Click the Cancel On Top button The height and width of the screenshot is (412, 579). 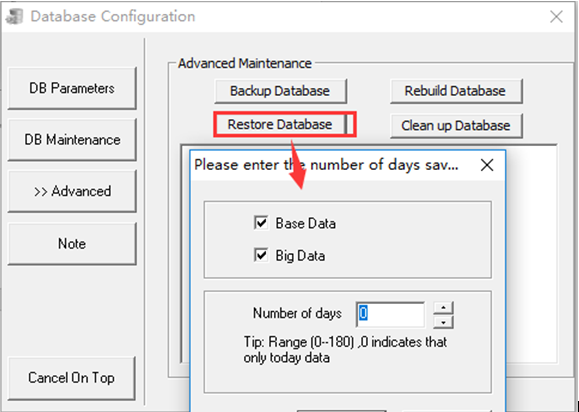pos(72,378)
